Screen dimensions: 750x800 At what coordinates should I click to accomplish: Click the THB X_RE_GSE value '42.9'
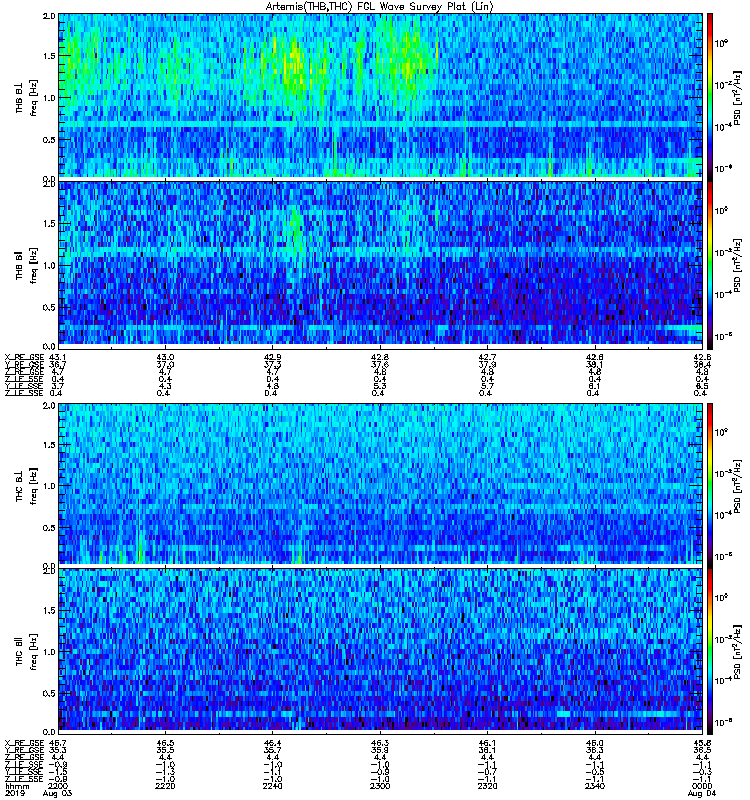click(x=272, y=357)
